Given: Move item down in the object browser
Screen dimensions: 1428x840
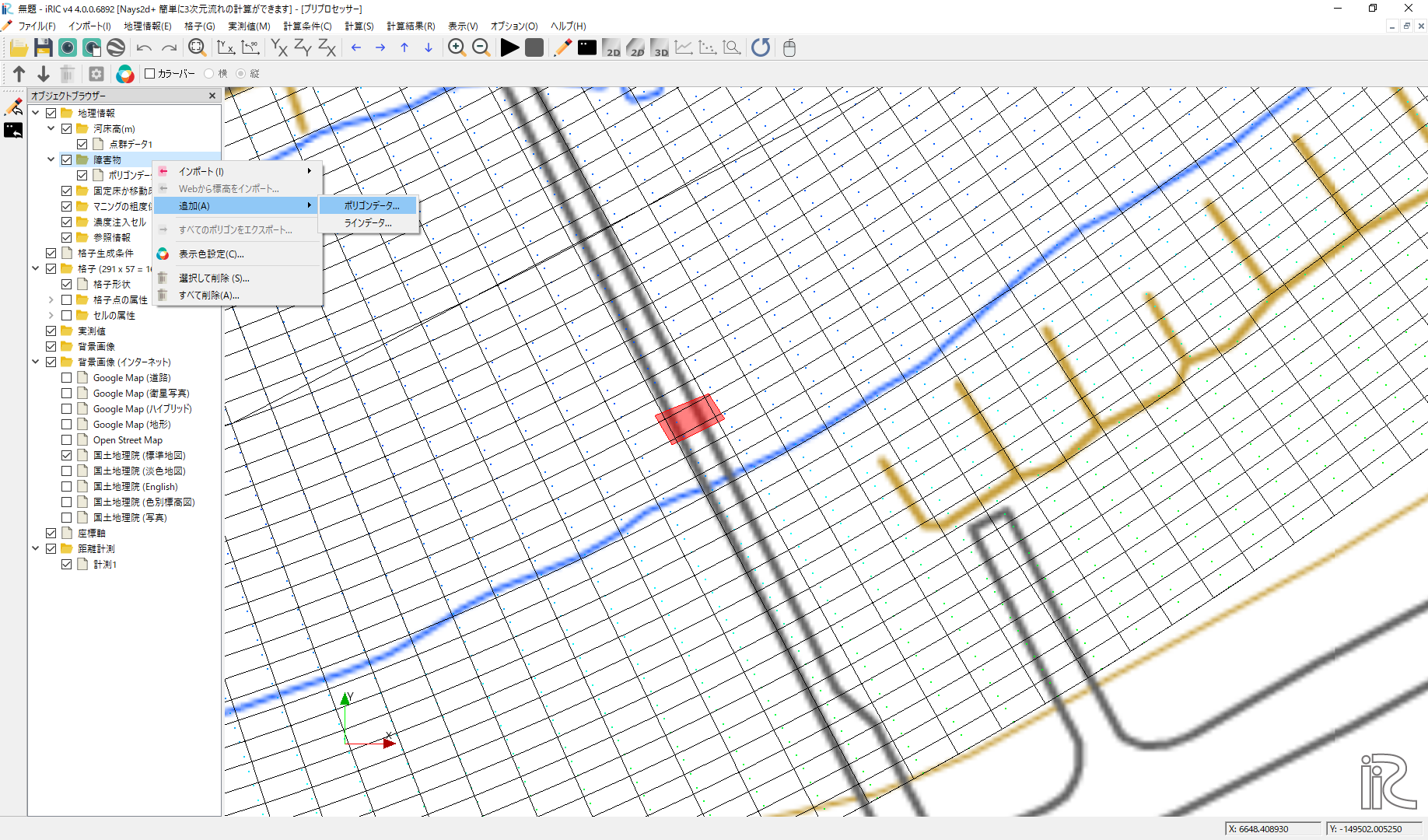Looking at the screenshot, I should click(44, 74).
